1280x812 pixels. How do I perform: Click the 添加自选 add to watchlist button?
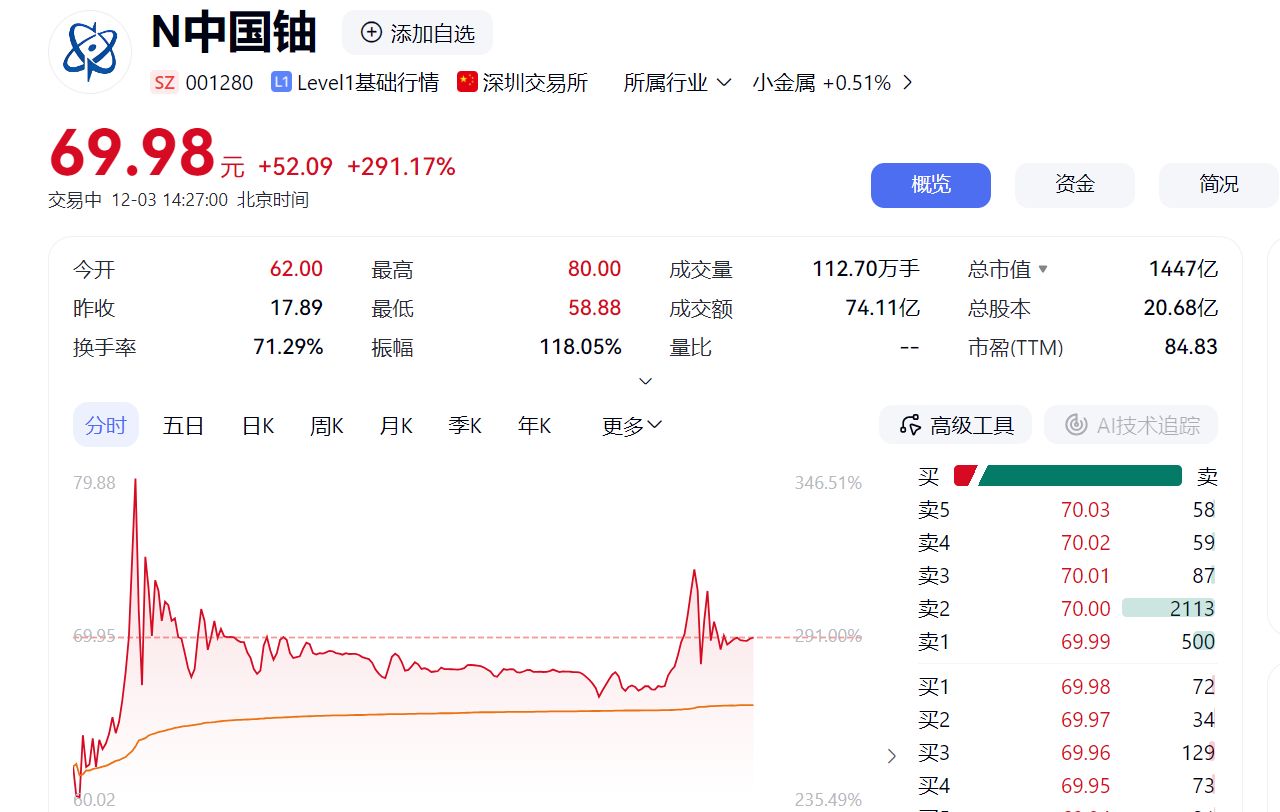coord(417,32)
